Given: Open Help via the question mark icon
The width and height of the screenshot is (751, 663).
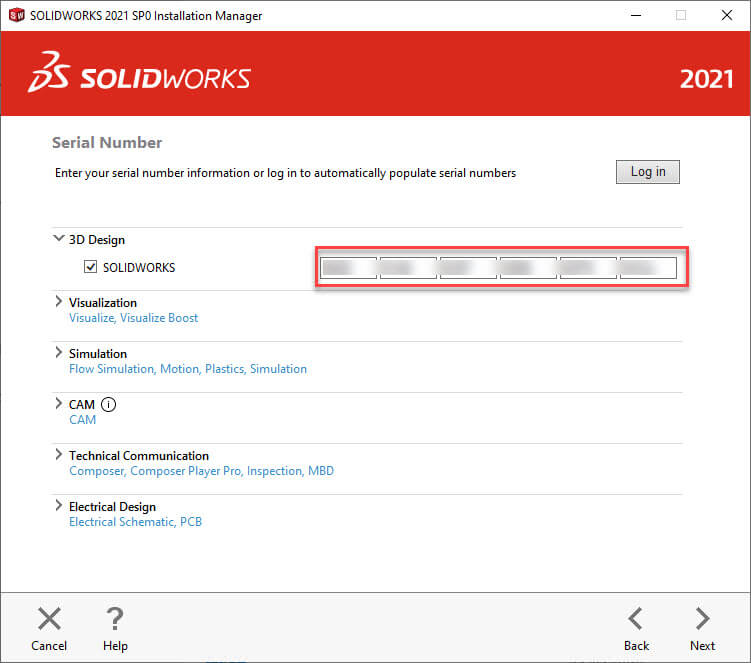Looking at the screenshot, I should (x=115, y=618).
